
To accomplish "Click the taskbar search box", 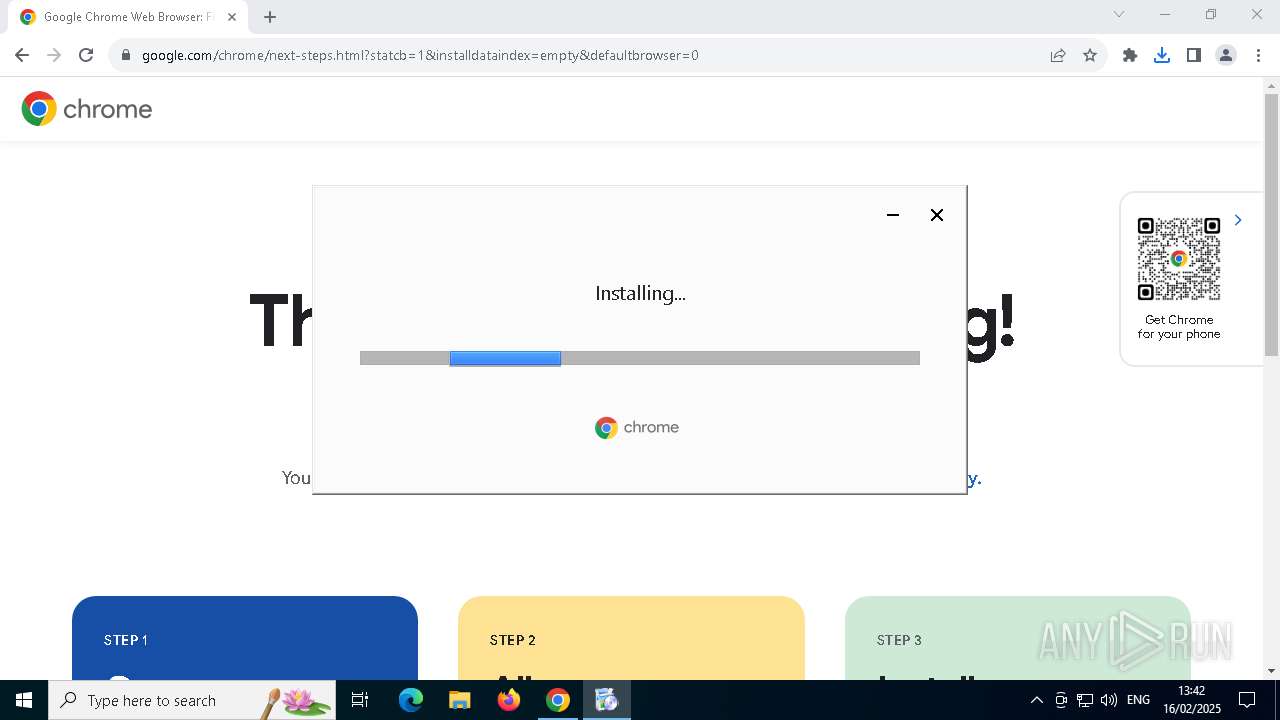I will pos(192,700).
